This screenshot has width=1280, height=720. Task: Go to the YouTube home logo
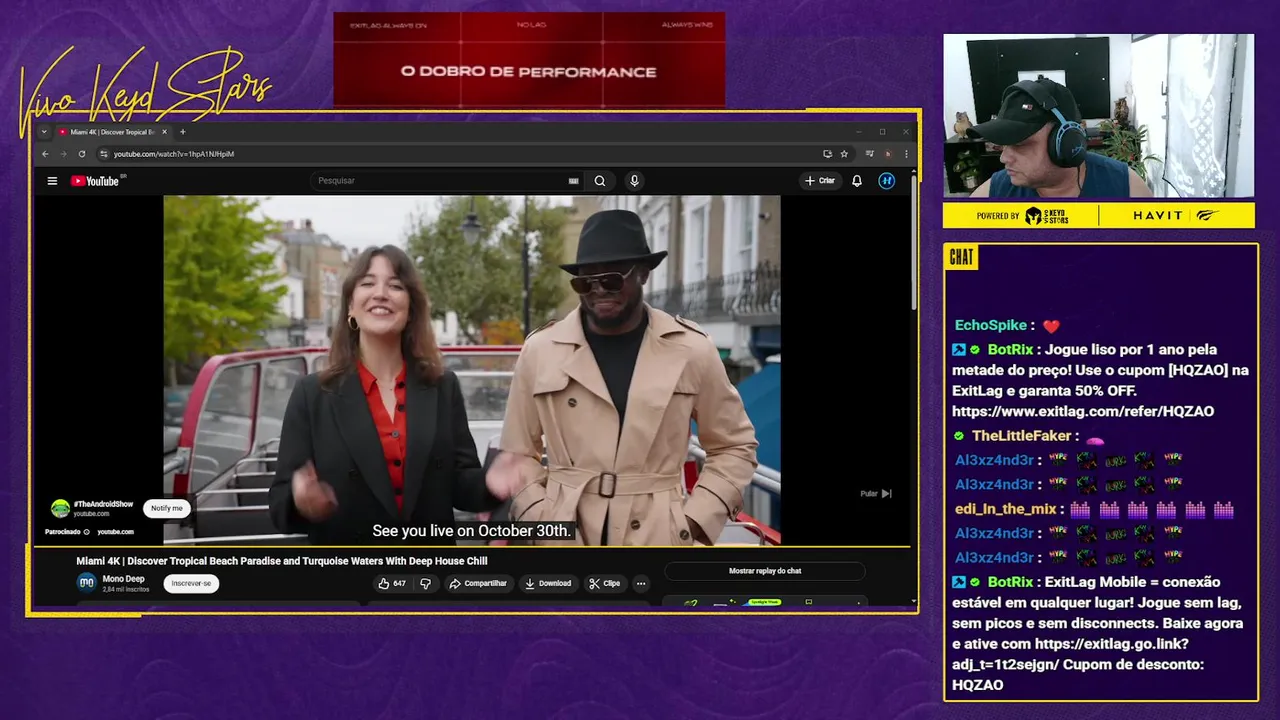(96, 181)
